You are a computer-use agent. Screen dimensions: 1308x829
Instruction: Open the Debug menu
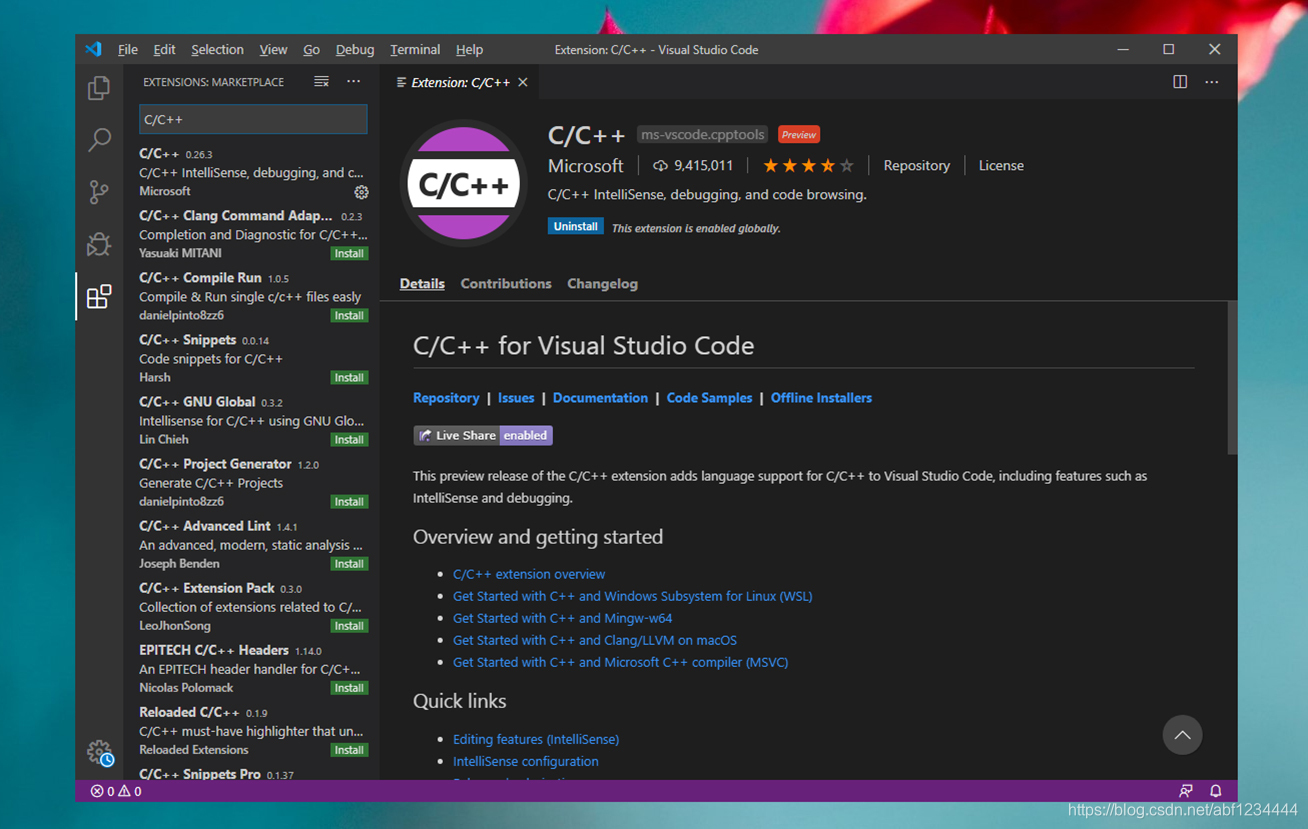(x=354, y=49)
